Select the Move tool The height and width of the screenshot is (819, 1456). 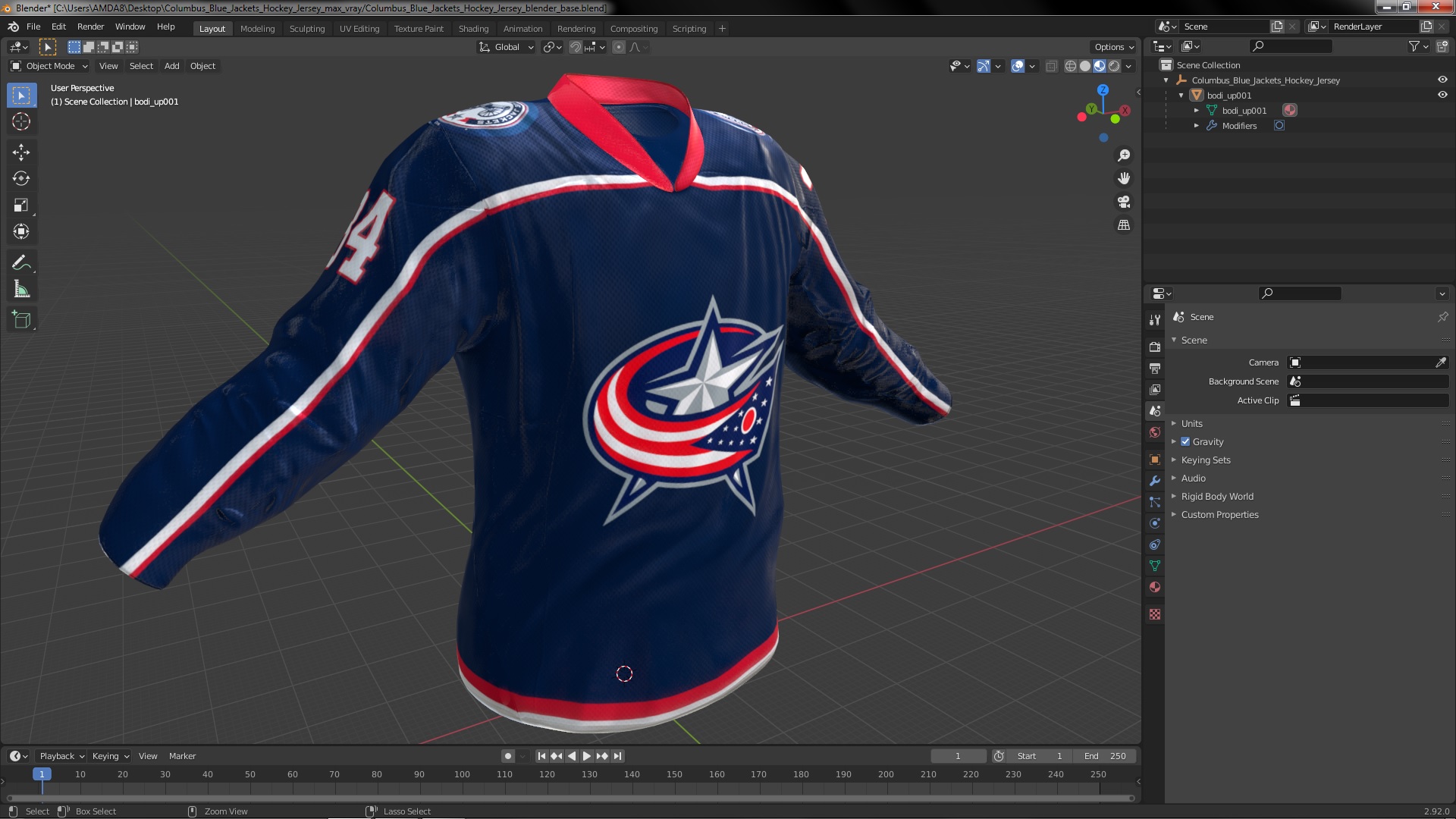point(21,152)
